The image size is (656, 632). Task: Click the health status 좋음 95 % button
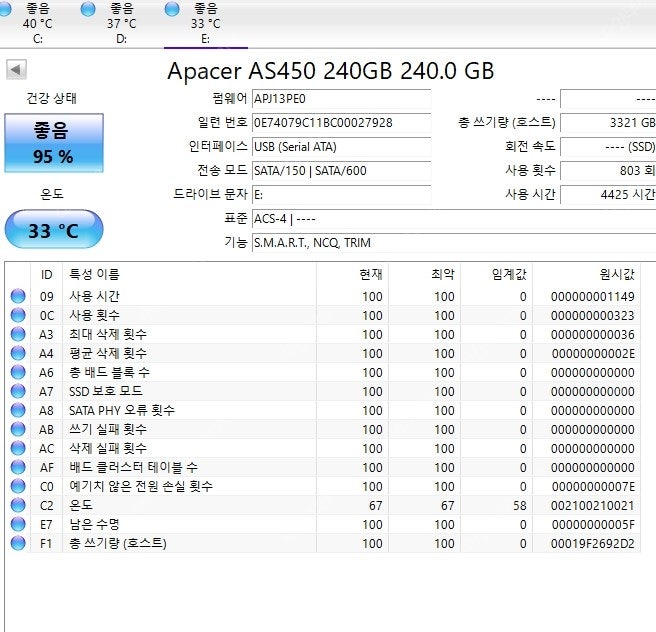point(54,143)
